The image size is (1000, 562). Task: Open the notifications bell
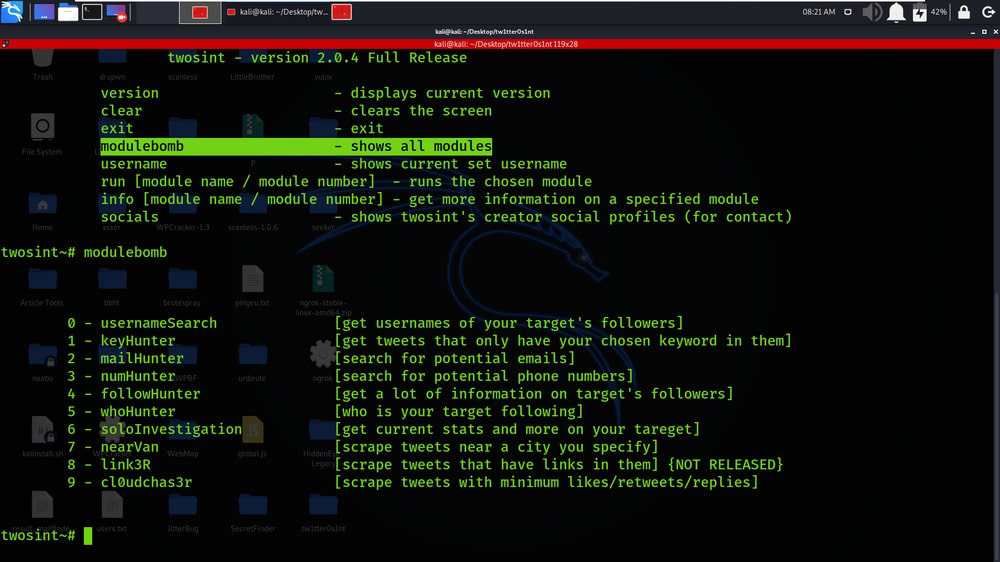pos(896,11)
